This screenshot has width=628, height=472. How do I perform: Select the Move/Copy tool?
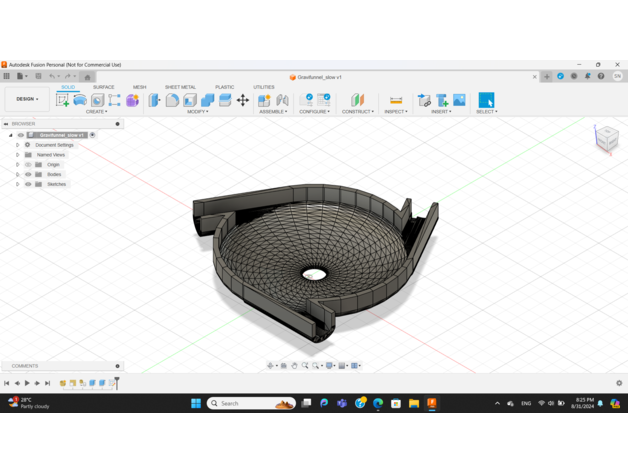click(x=243, y=100)
